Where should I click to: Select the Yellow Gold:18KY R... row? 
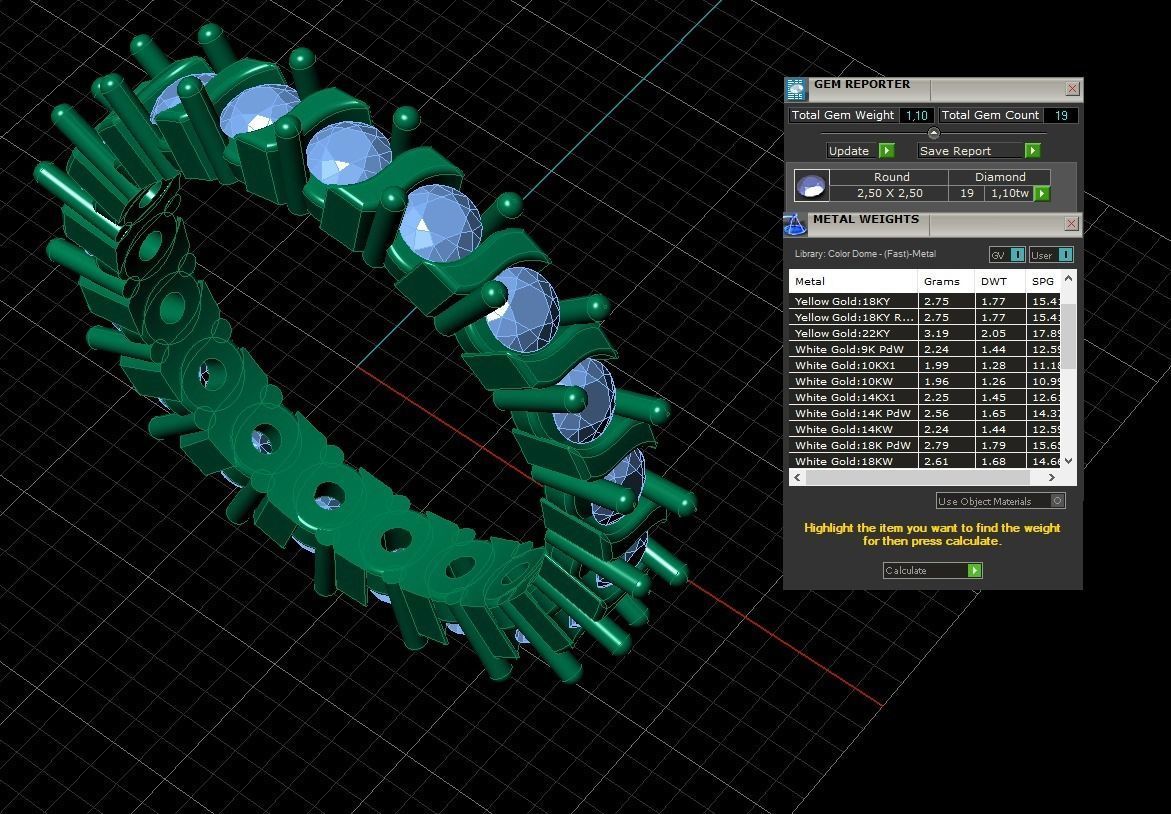925,317
